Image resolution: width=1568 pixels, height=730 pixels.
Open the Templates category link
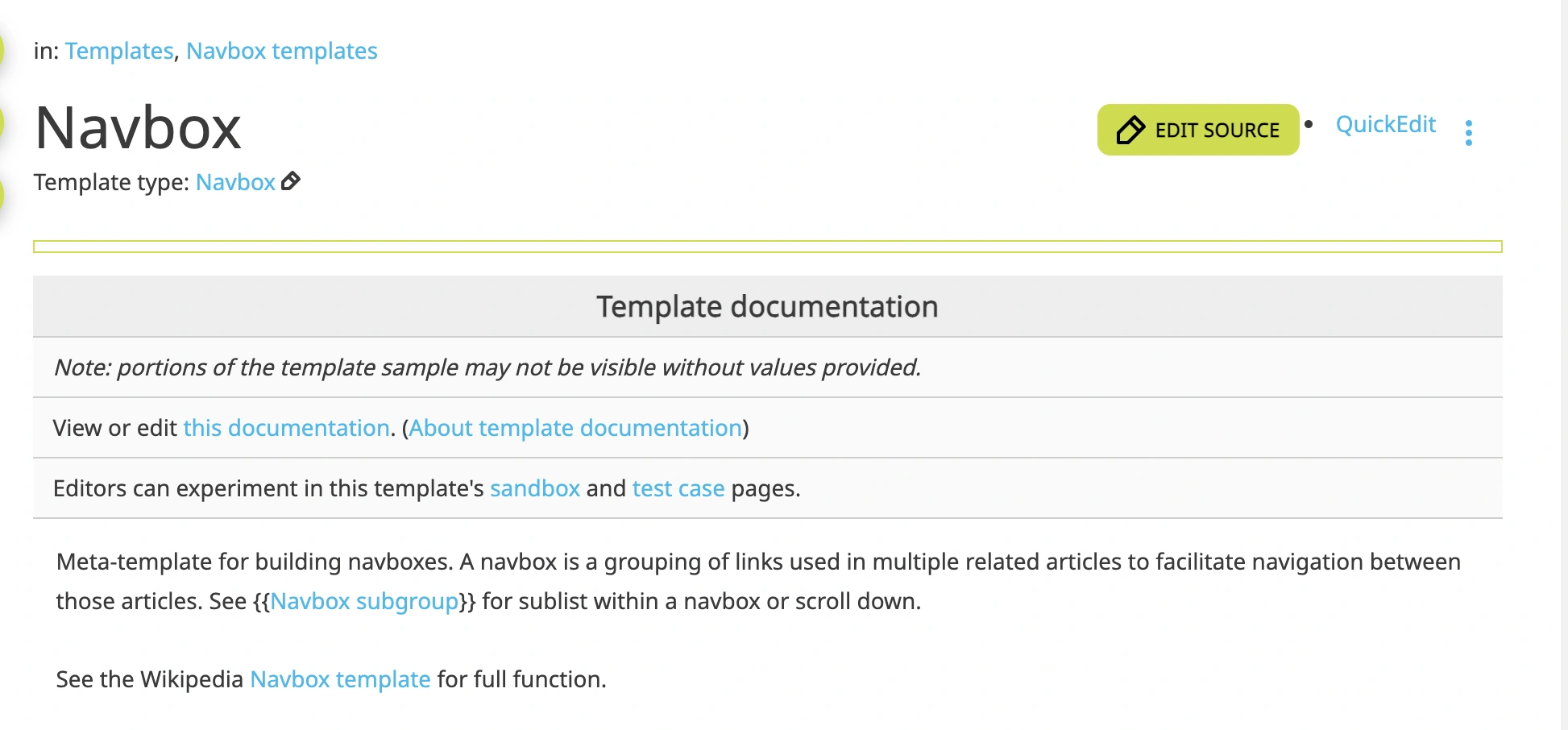pyautogui.click(x=119, y=51)
